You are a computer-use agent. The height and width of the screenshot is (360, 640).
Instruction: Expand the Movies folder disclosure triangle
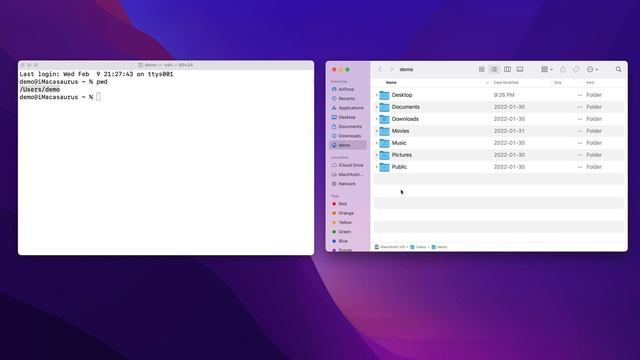click(x=376, y=131)
